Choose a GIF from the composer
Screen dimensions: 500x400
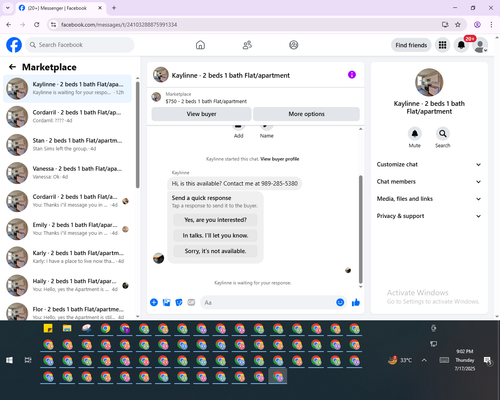pyautogui.click(x=191, y=302)
